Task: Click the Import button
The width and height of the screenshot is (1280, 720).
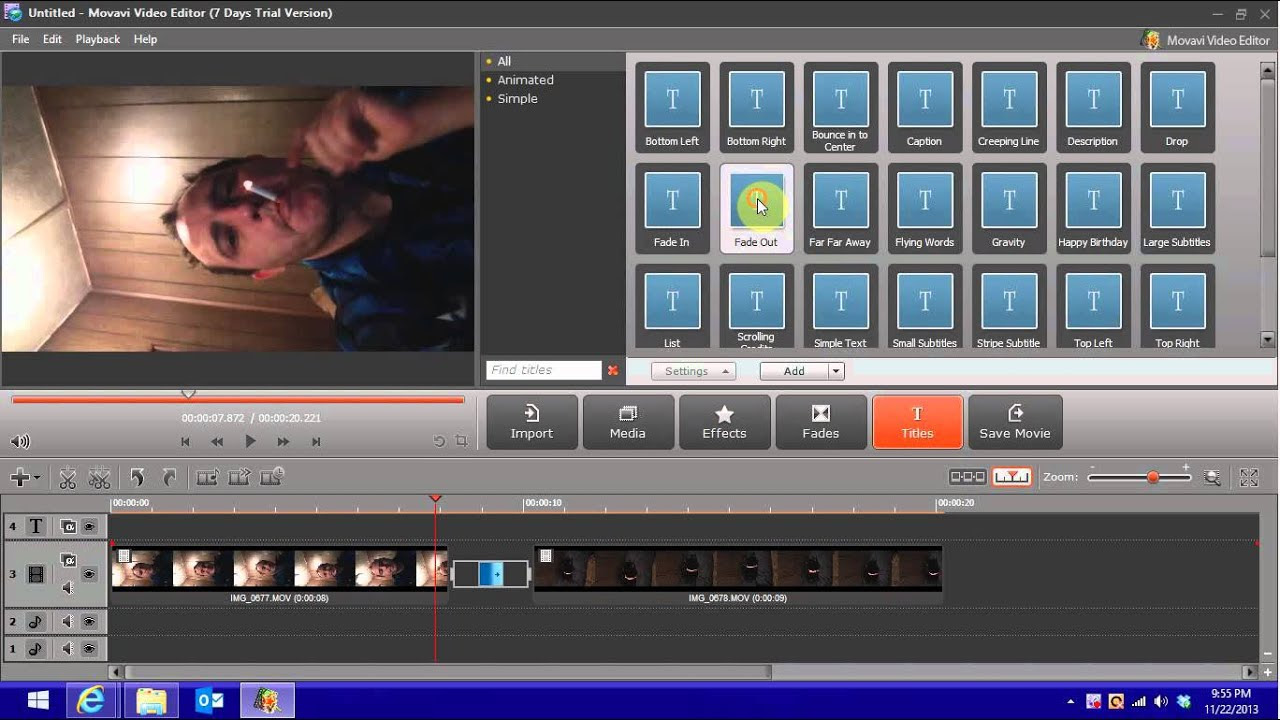Action: point(531,421)
